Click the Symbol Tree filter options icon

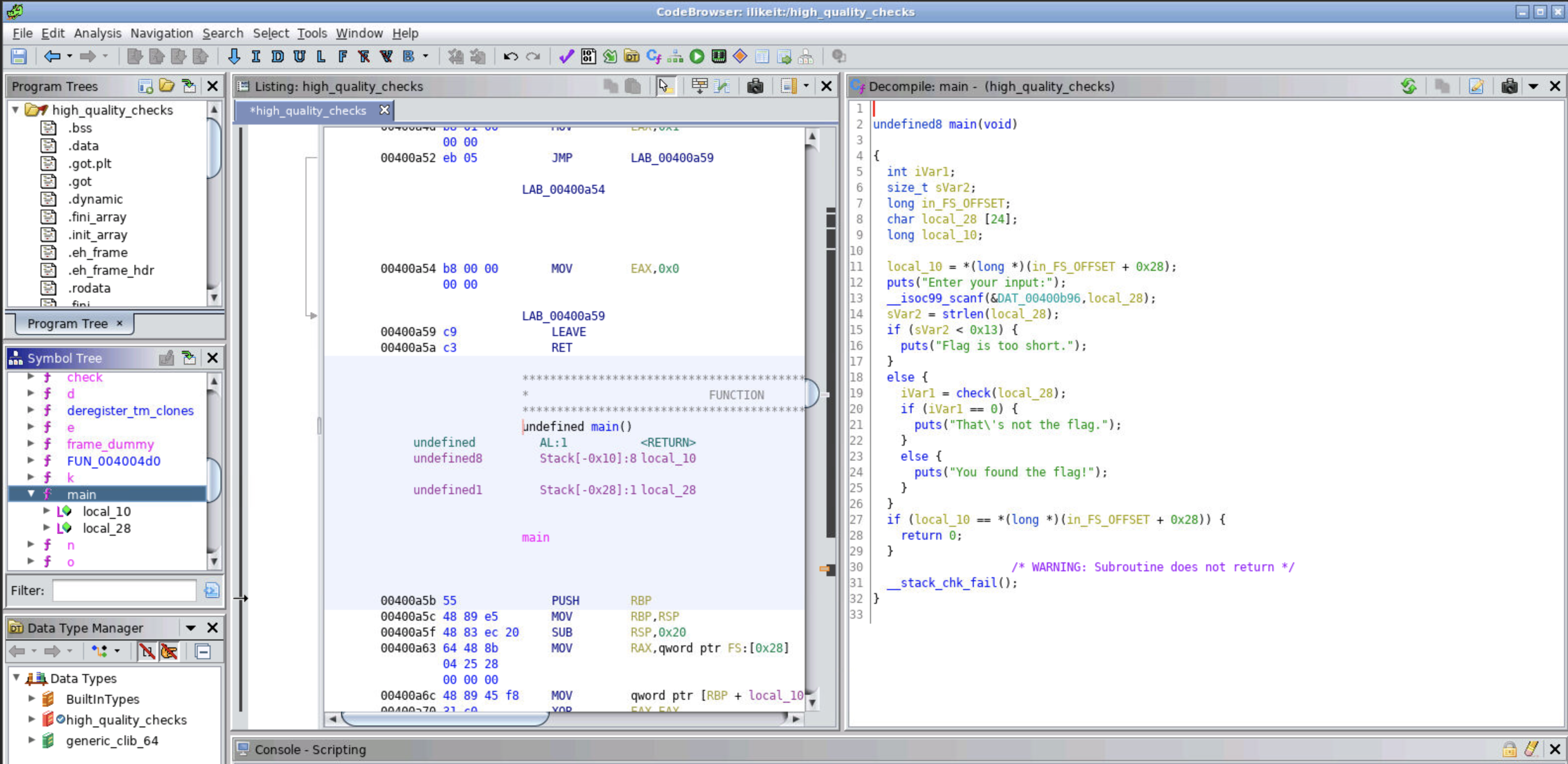(212, 591)
